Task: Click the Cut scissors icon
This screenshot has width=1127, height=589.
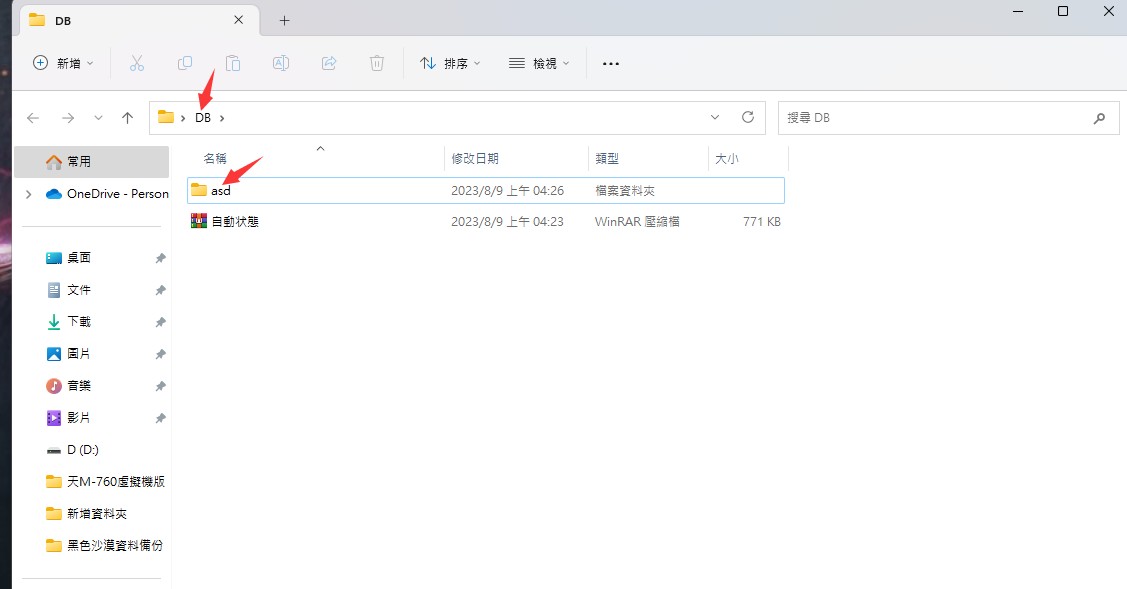Action: tap(137, 63)
